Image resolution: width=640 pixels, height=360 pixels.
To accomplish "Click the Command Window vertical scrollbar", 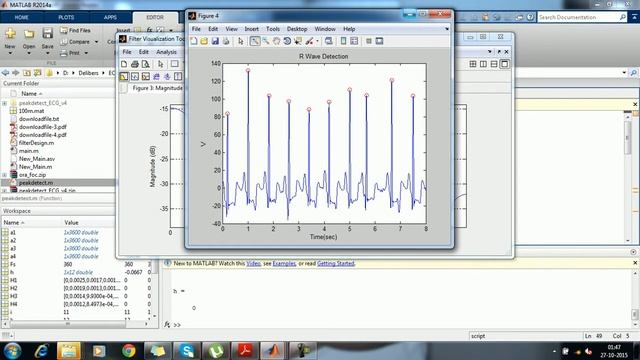I will coord(635,315).
